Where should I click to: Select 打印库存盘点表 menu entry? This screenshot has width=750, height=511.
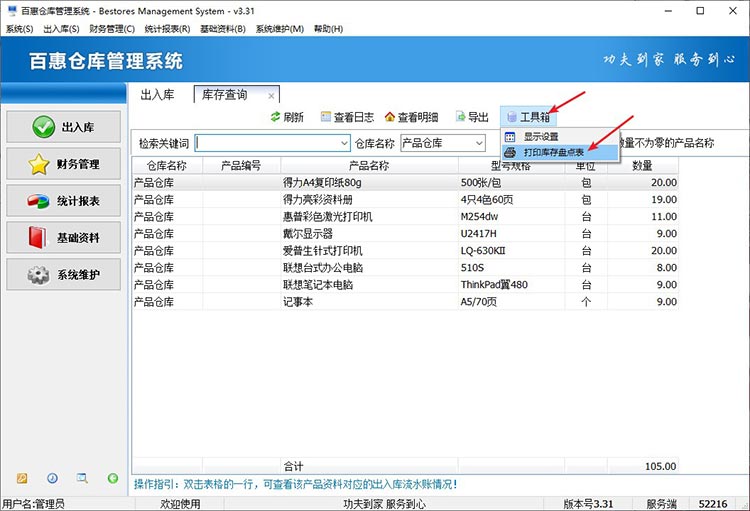(560, 153)
